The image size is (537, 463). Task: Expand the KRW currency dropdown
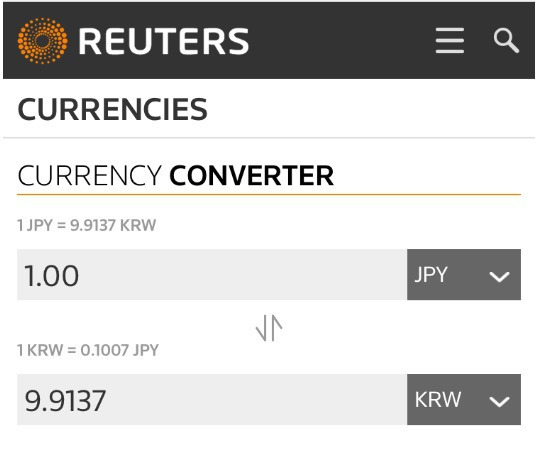464,400
